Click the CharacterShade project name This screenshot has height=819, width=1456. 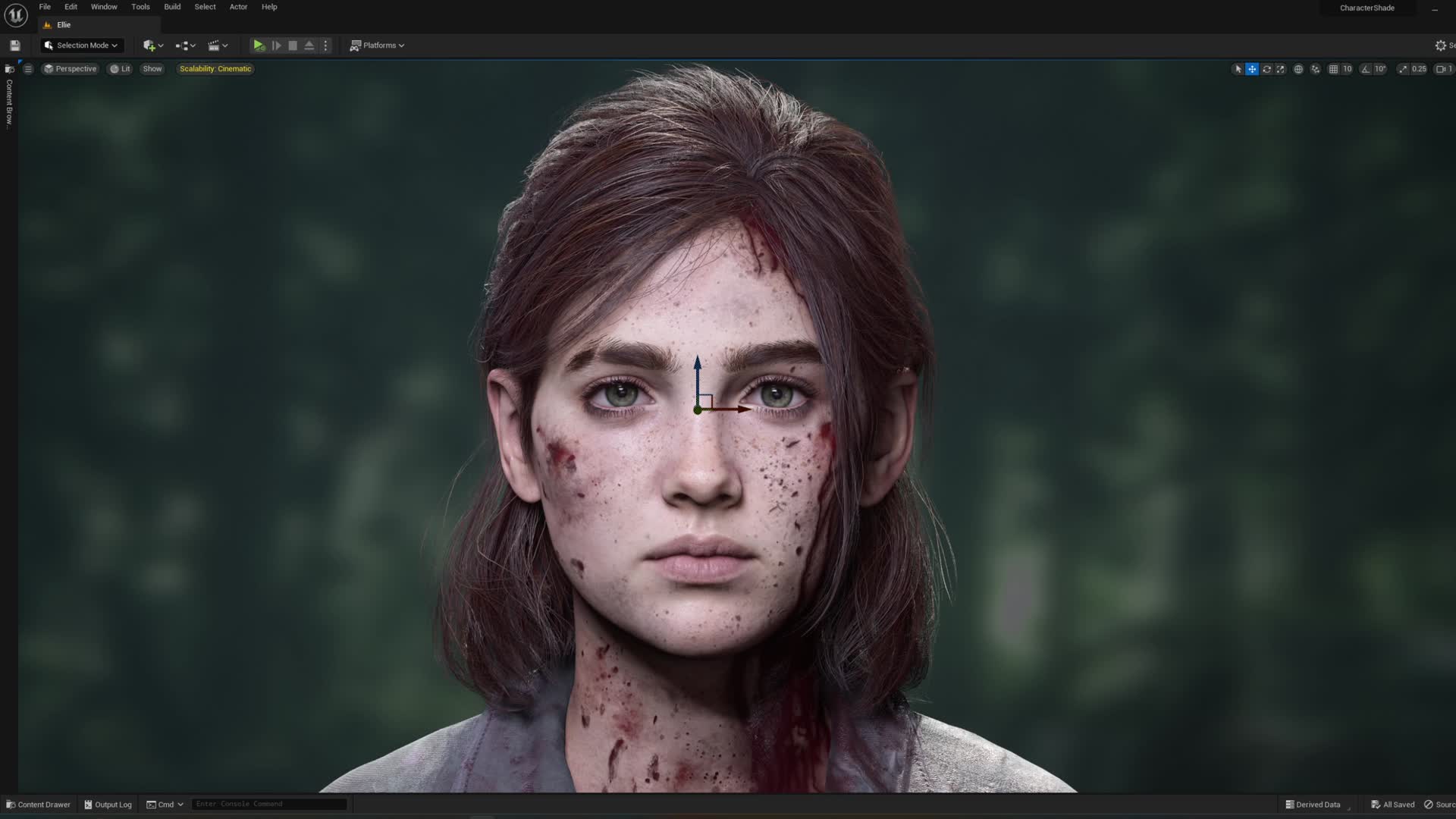click(x=1367, y=8)
